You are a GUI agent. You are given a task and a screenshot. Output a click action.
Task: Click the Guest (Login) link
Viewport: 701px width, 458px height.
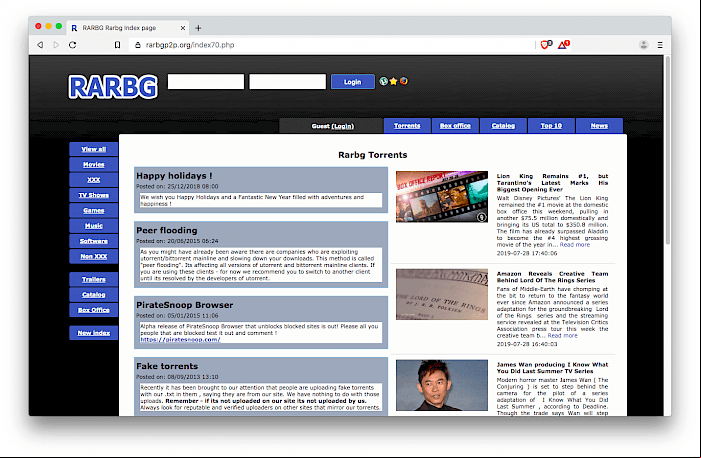tap(333, 126)
